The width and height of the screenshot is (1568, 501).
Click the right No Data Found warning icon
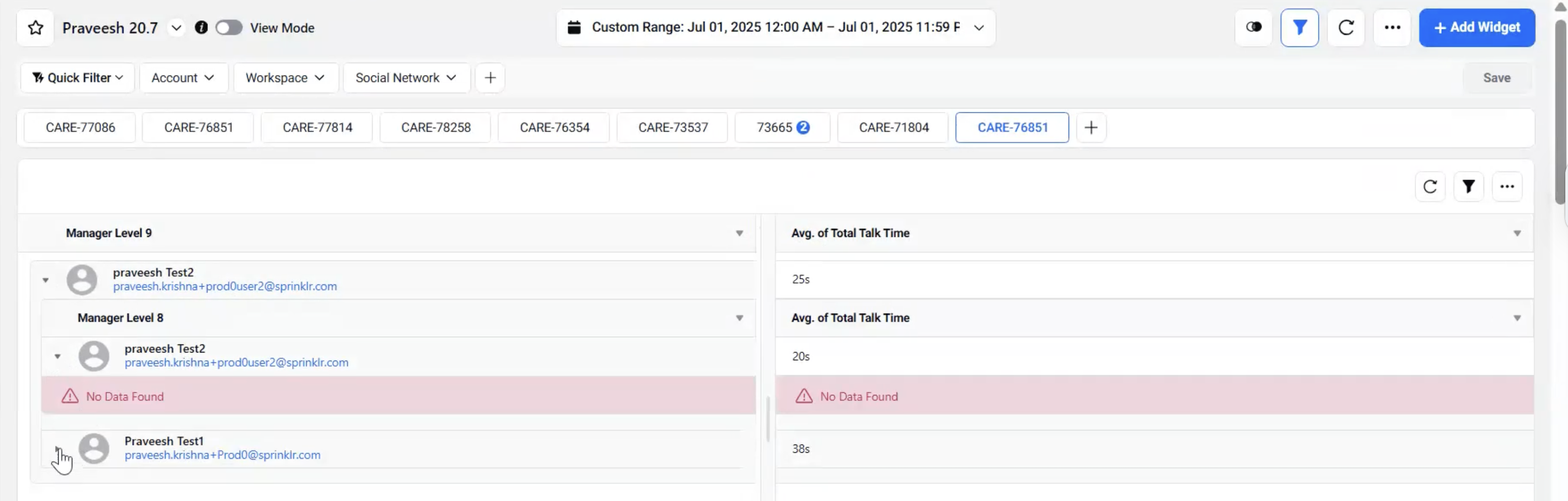click(x=804, y=396)
